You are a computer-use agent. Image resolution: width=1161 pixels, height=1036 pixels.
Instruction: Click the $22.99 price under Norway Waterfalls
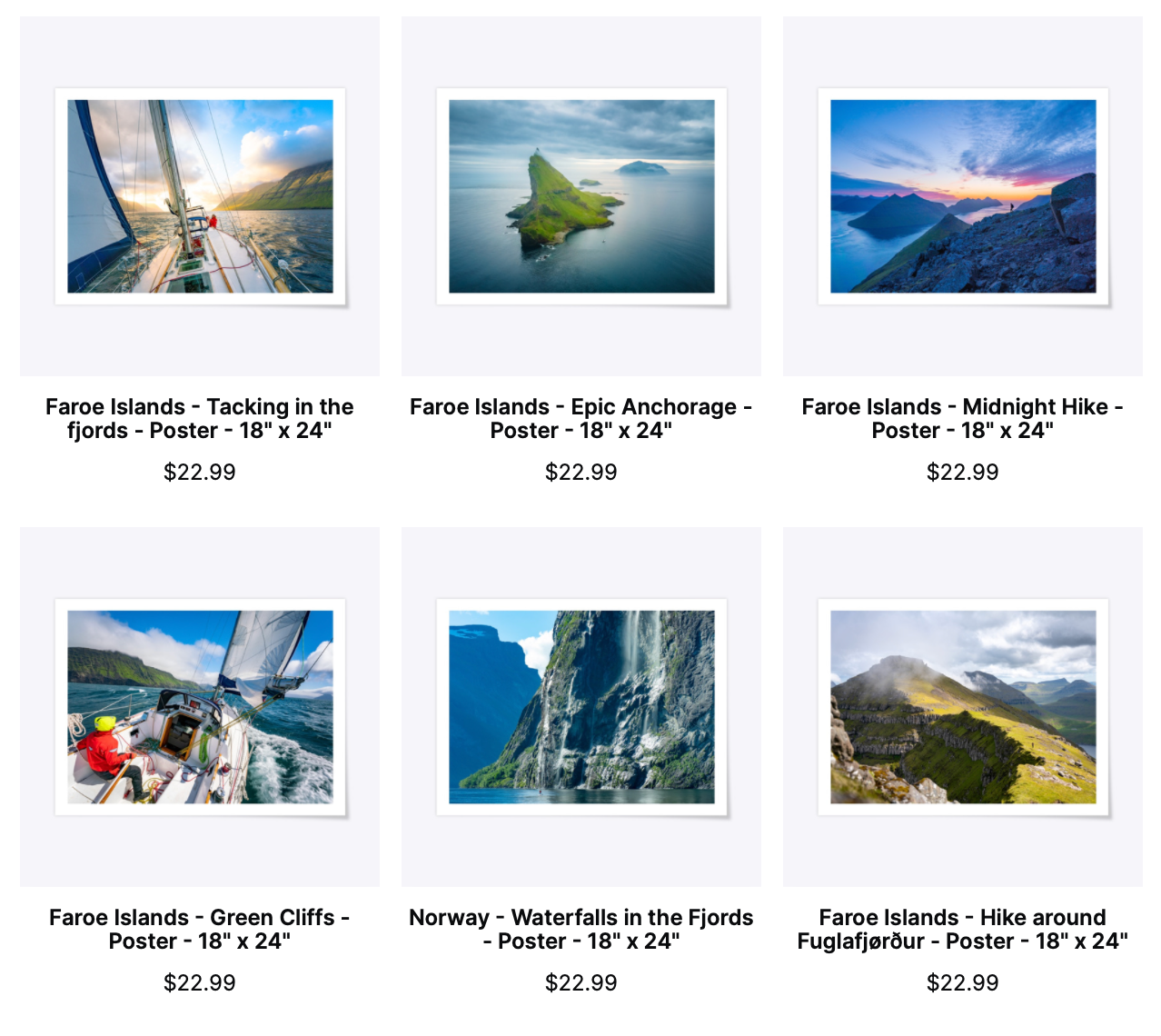point(581,983)
